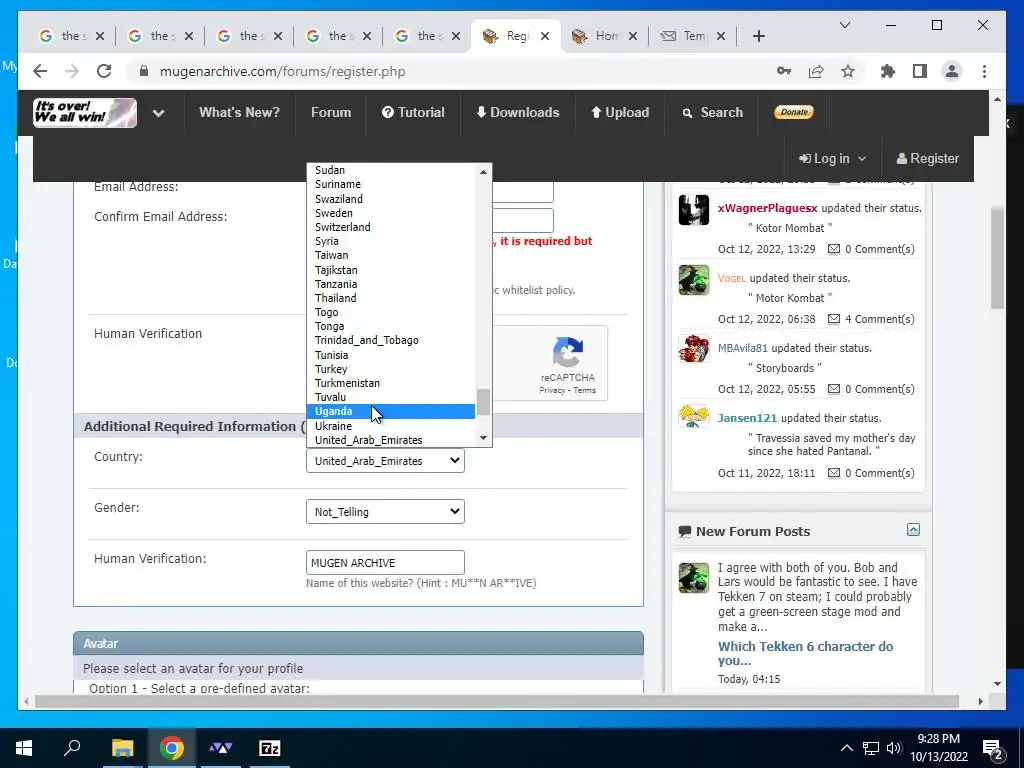Screen dimensions: 1024x768
Task: Click the Register link
Action: (x=927, y=159)
